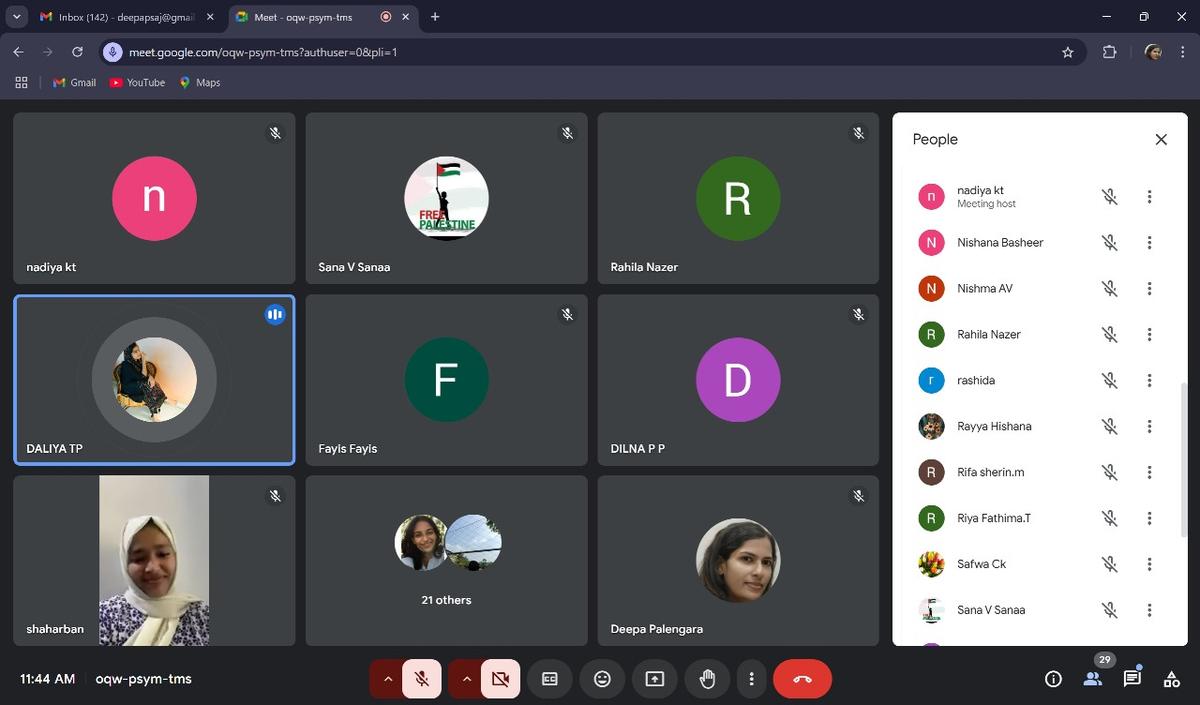1200x705 pixels.
Task: Turn on closed captions
Action: 549,679
